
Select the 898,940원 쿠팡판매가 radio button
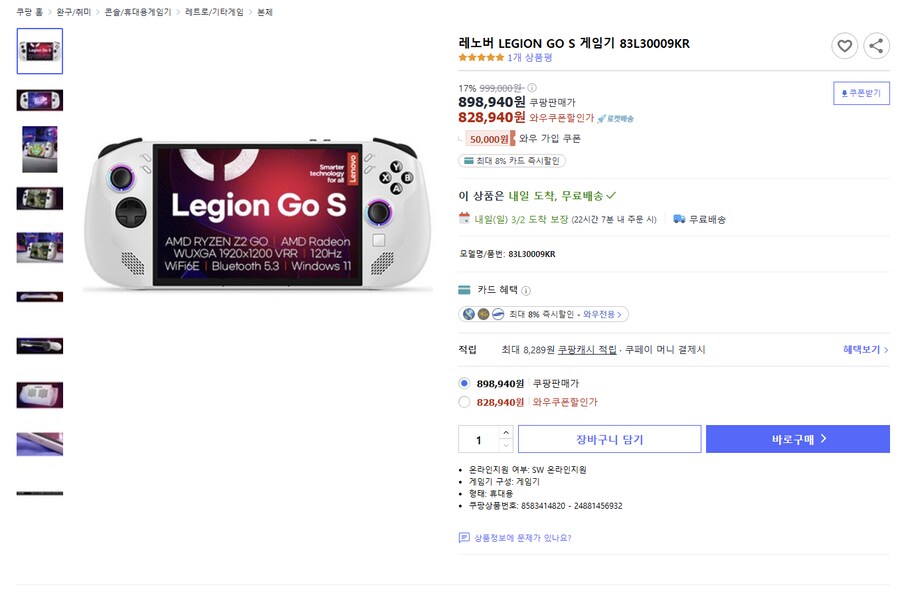463,383
